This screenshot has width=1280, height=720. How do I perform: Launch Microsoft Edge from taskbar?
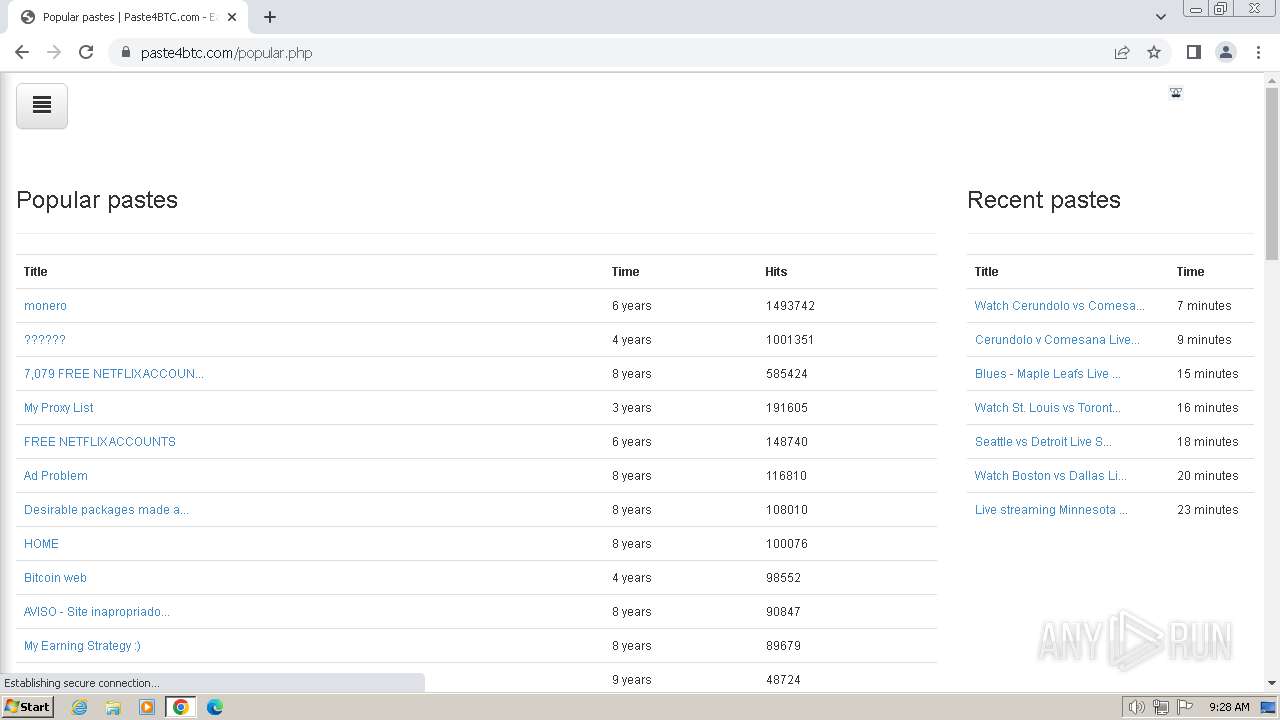click(x=215, y=707)
